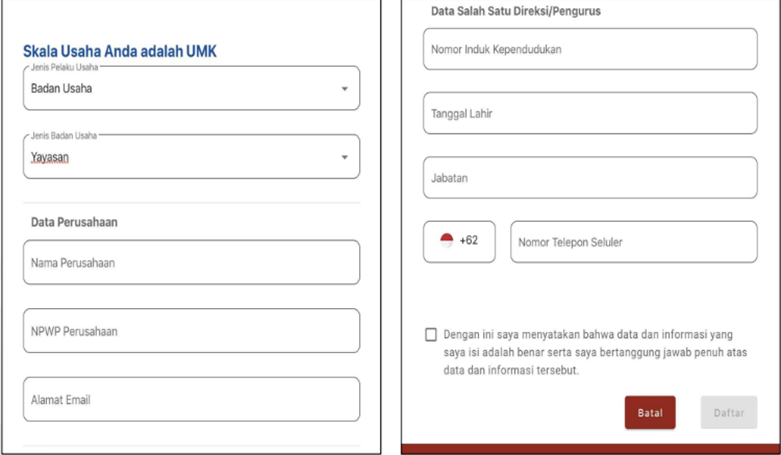The image size is (781, 455).
Task: Focus the Nomor Telepon Seluler field
Action: (x=633, y=242)
